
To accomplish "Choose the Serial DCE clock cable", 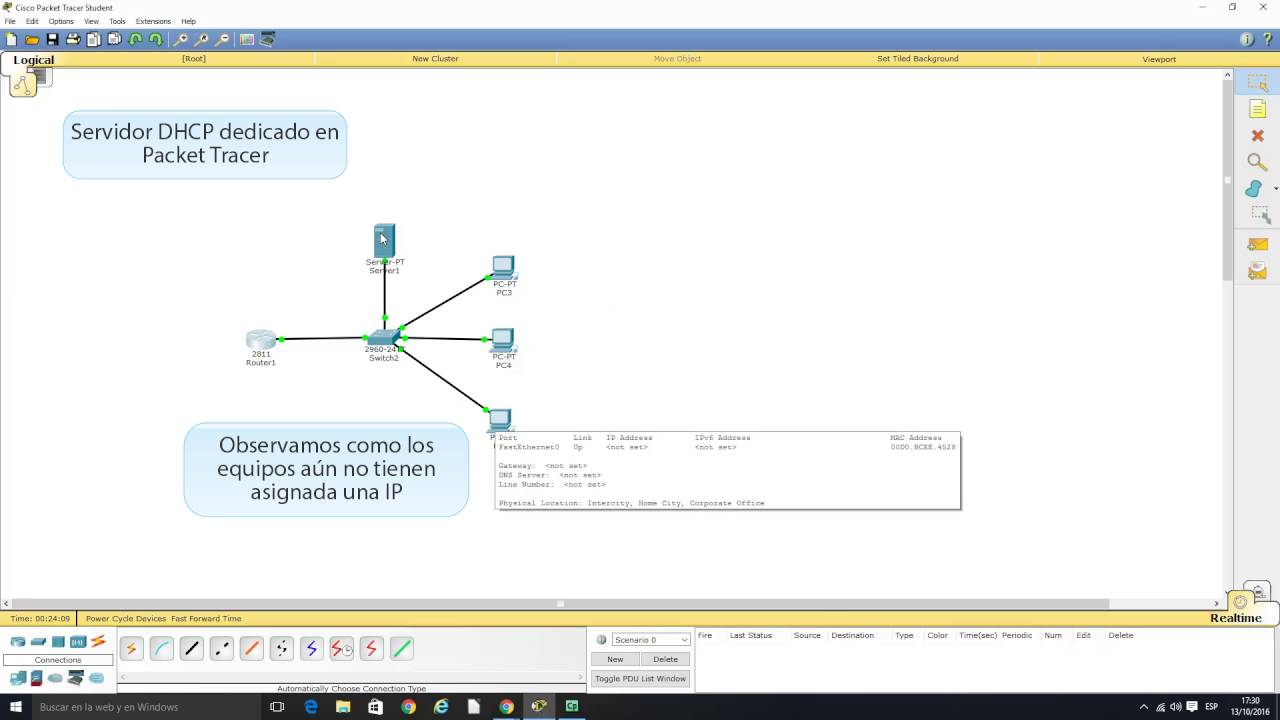I will [341, 649].
